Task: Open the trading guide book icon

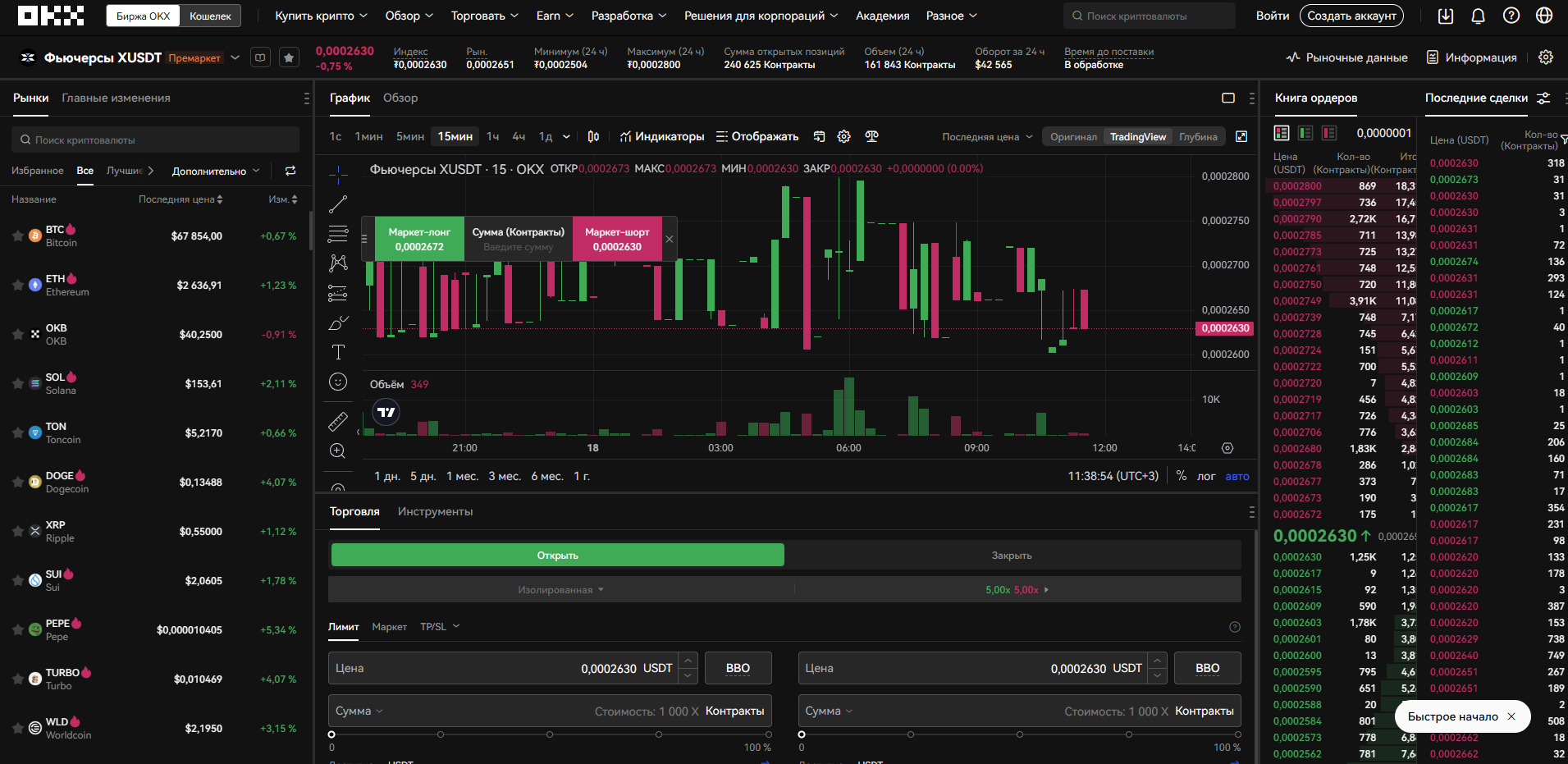Action: [260, 57]
